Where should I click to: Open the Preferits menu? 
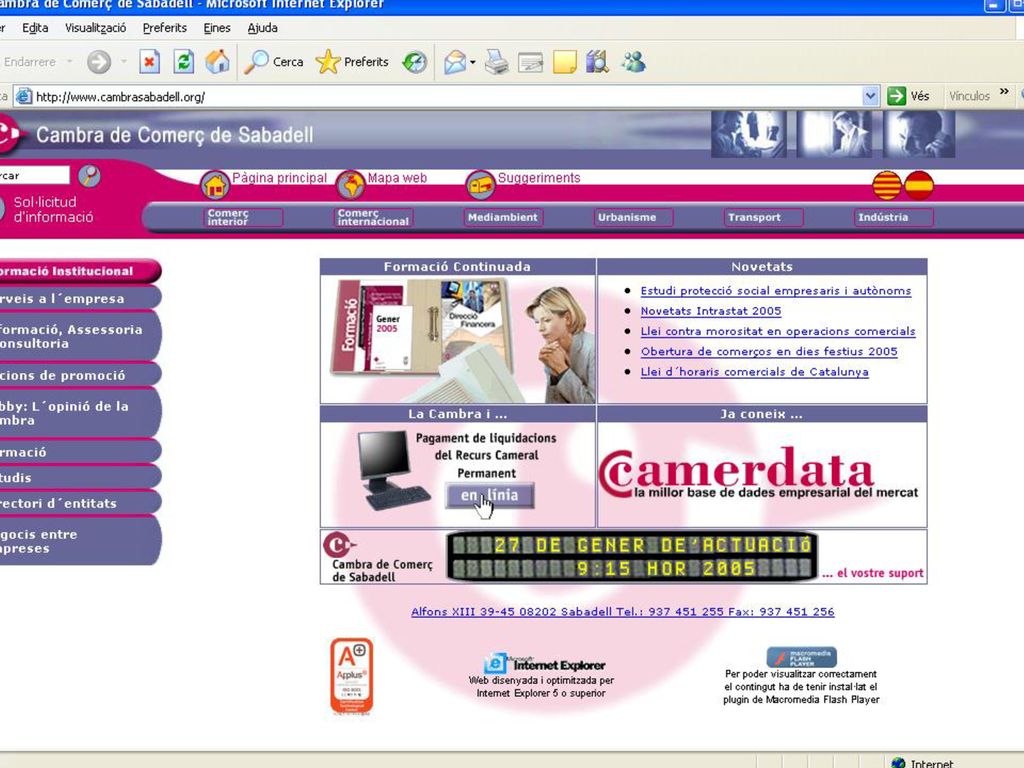tap(165, 27)
